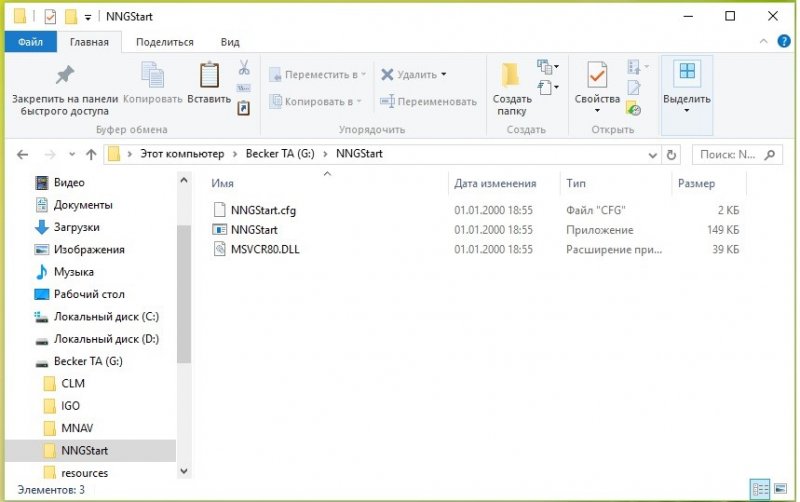This screenshot has height=502, width=800.
Task: Click the Rename (Переименовать) button
Action: tap(428, 101)
